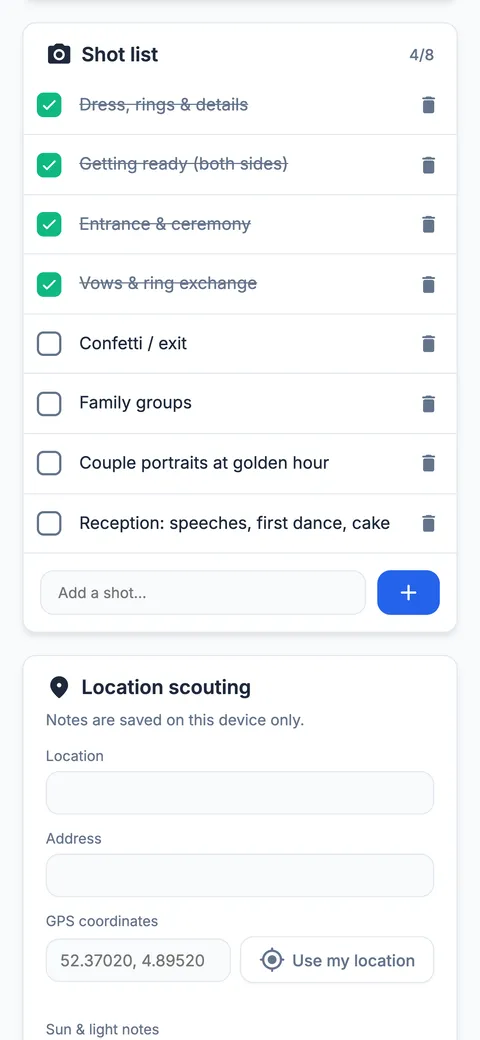Click the location pin icon beside Location scouting

(59, 687)
